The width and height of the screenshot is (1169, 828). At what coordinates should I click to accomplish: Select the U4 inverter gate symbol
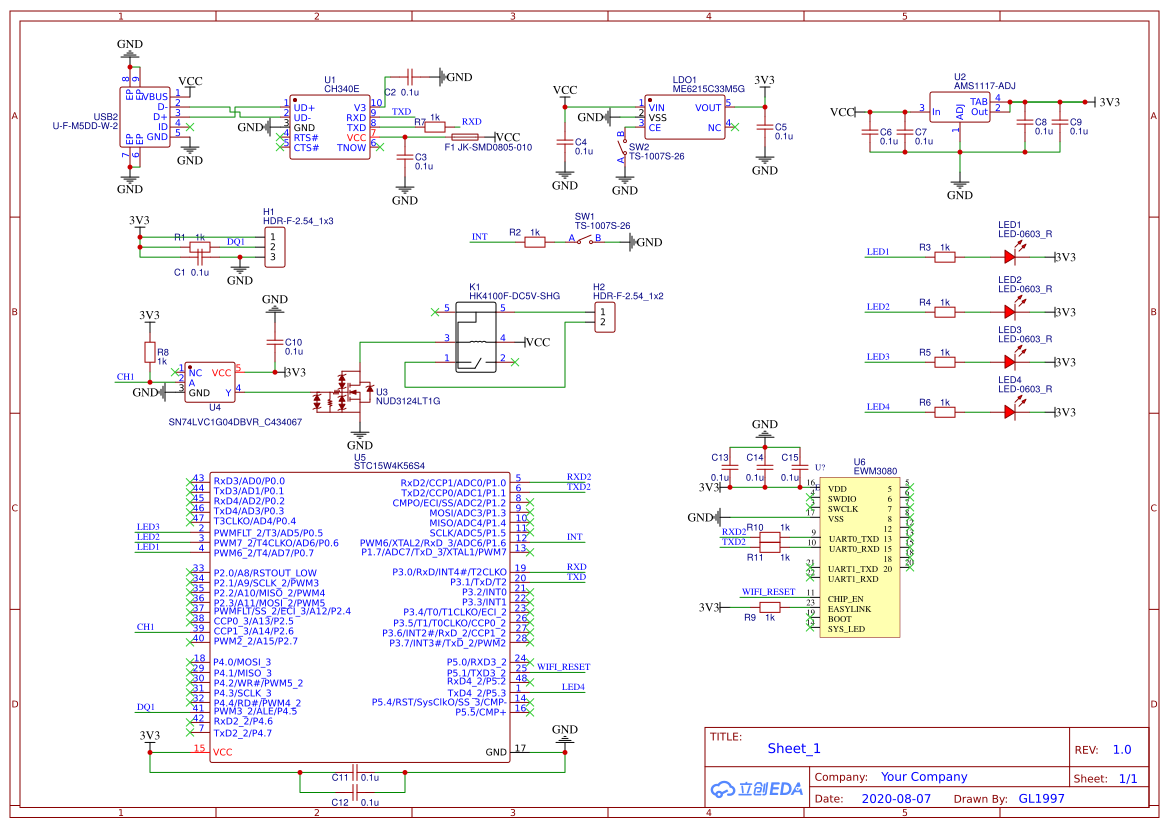coord(210,382)
